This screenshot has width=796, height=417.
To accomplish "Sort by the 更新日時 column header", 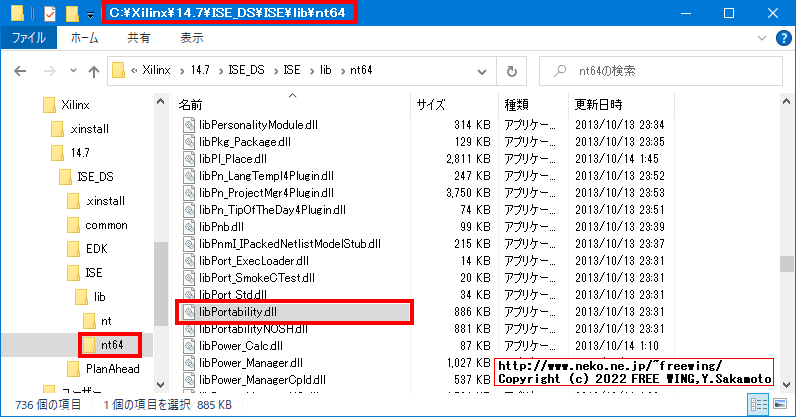I will pos(598,105).
